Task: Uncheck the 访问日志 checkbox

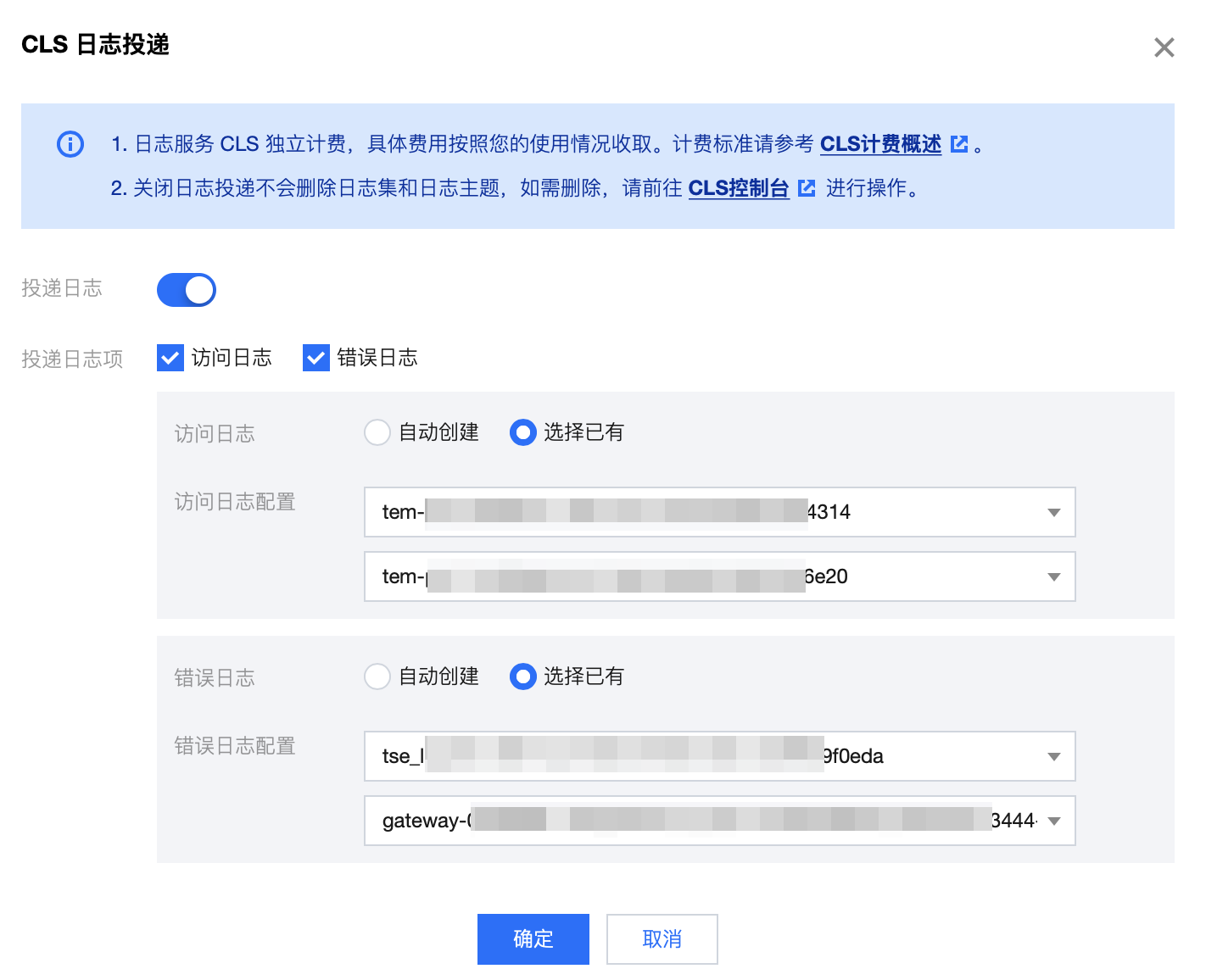Action: tap(170, 358)
